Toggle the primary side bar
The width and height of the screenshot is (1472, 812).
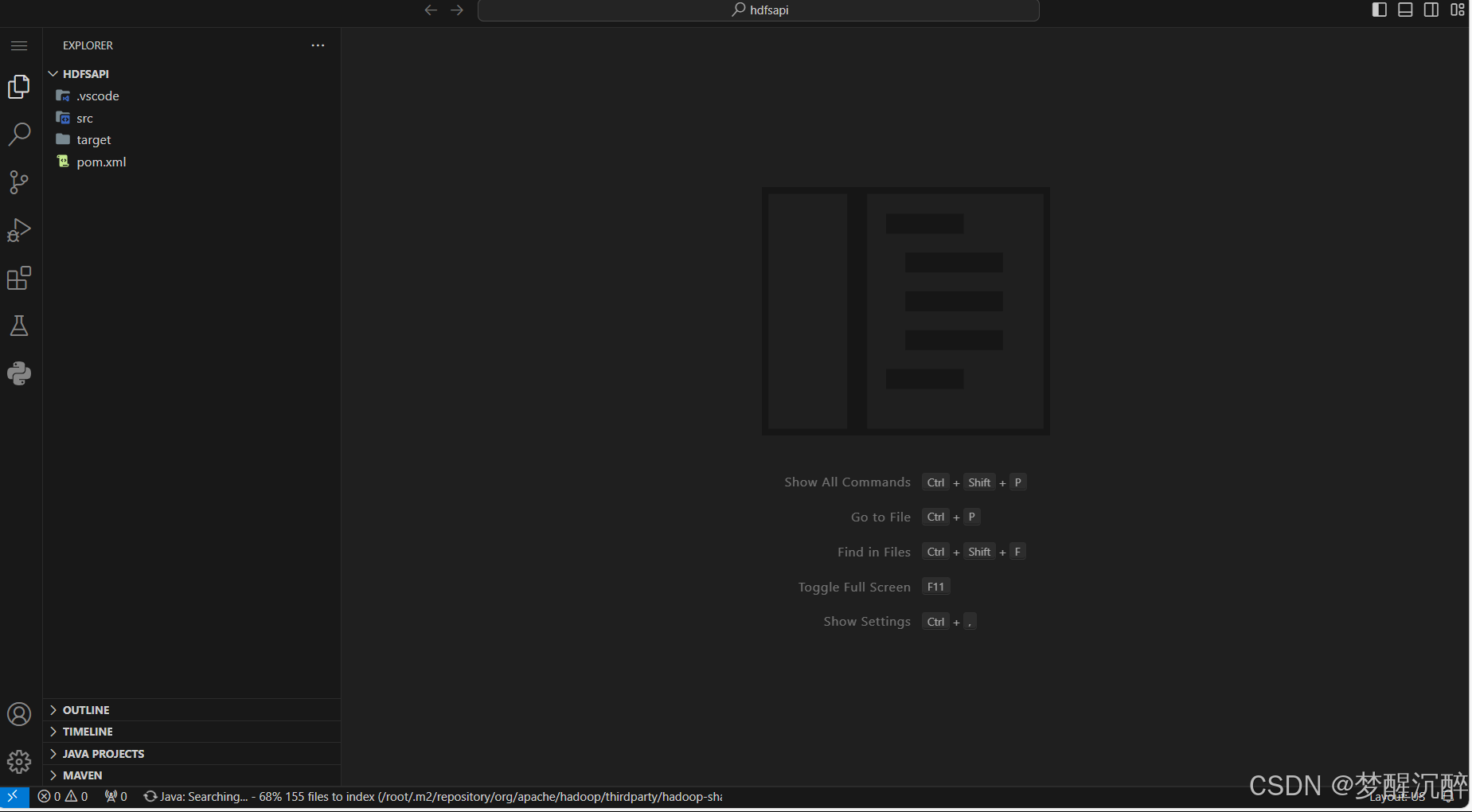(1380, 10)
